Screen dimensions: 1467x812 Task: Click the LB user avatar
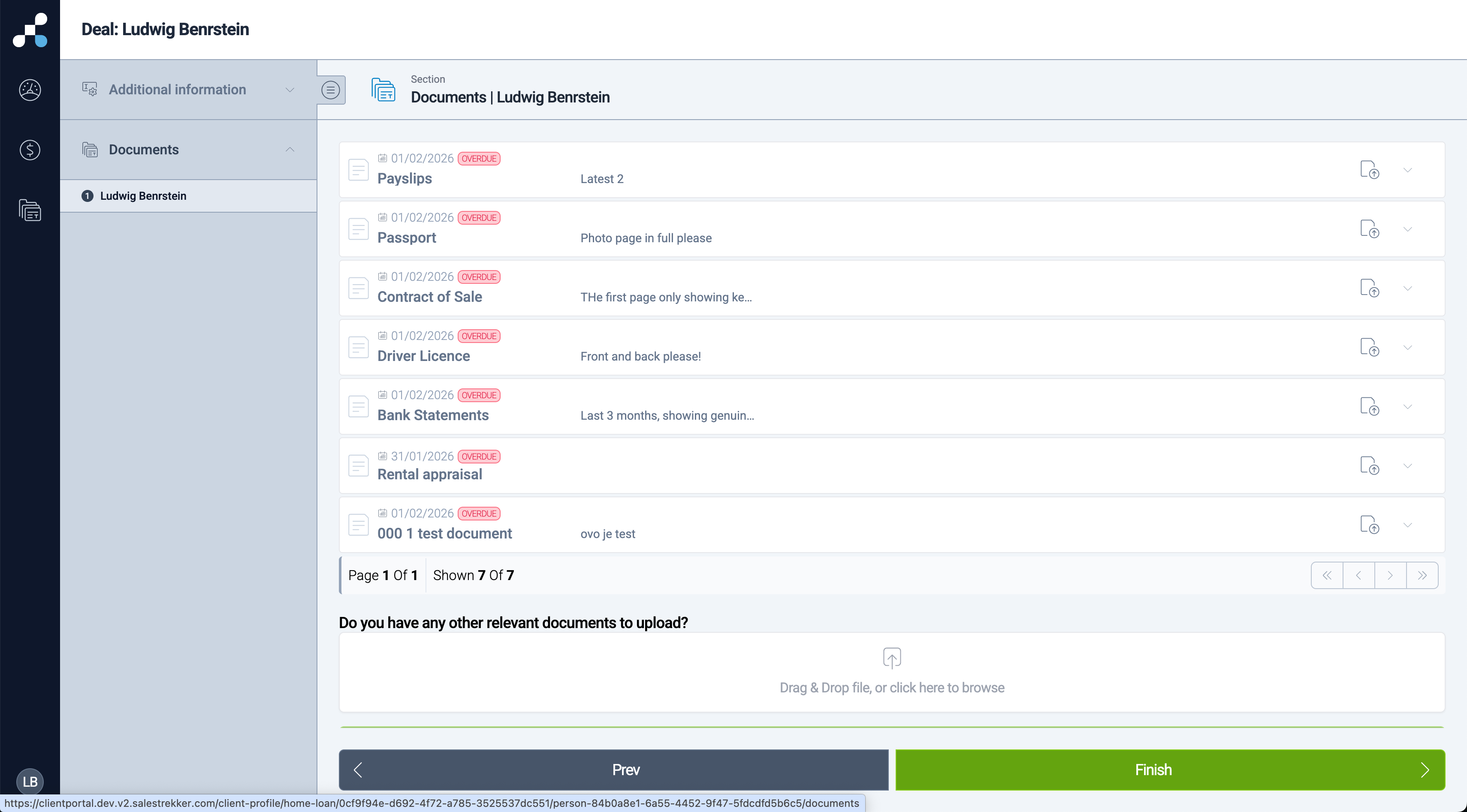point(30,781)
